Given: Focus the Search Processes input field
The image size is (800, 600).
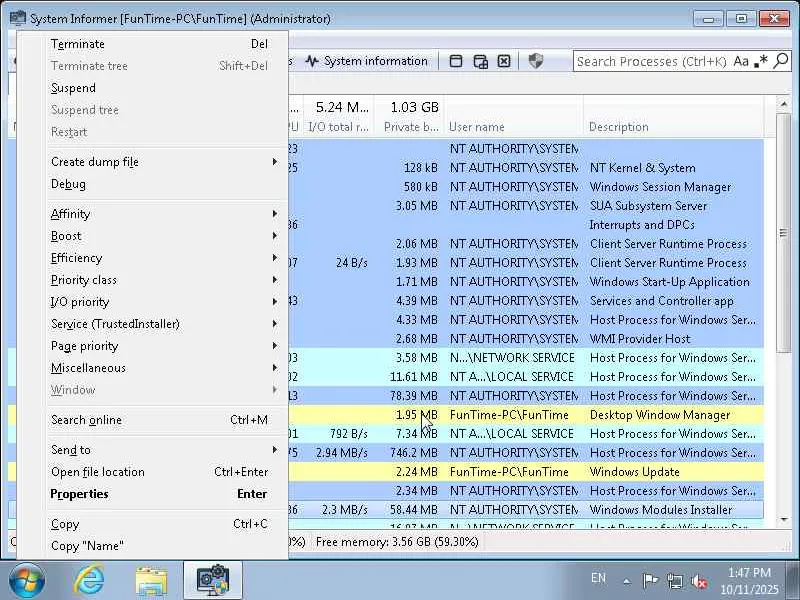Looking at the screenshot, I should pos(652,61).
